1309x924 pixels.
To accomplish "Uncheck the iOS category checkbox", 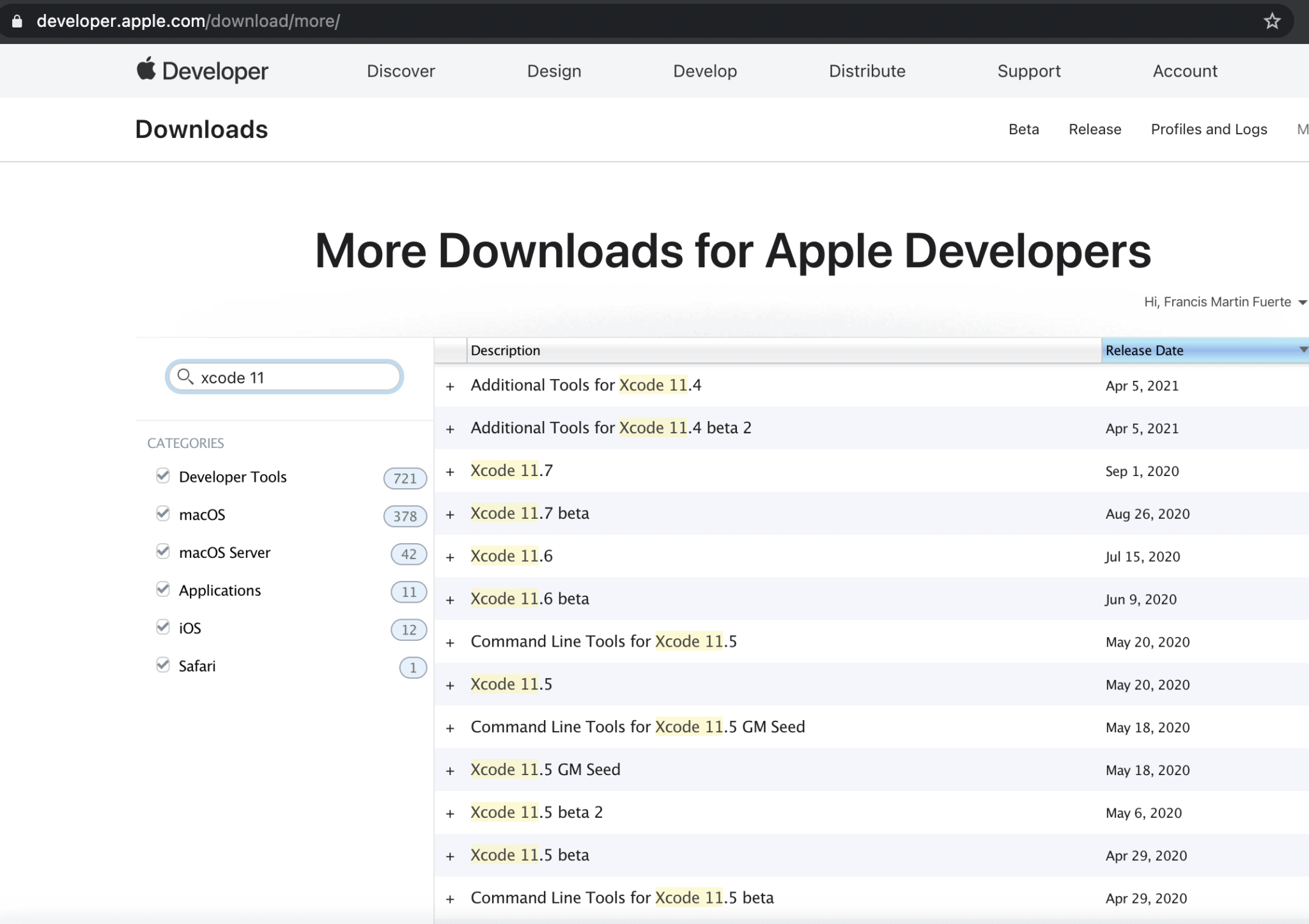I will click(x=163, y=627).
